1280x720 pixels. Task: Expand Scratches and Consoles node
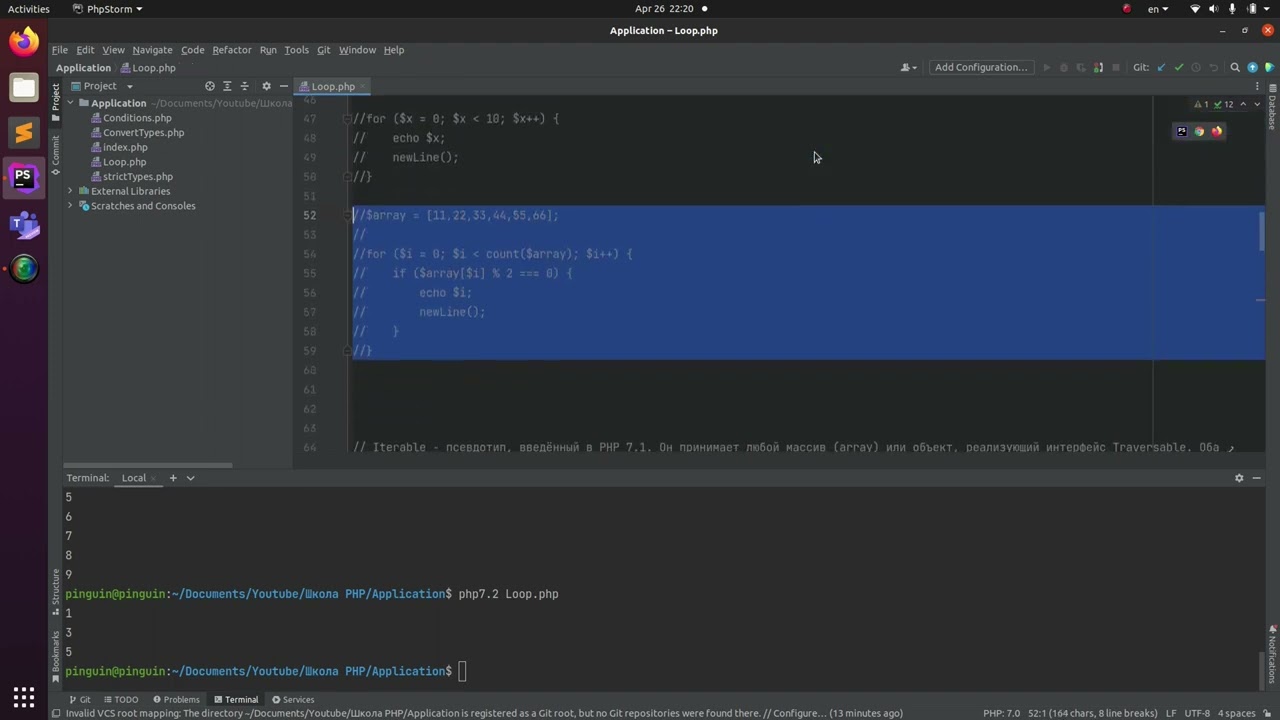pos(70,206)
